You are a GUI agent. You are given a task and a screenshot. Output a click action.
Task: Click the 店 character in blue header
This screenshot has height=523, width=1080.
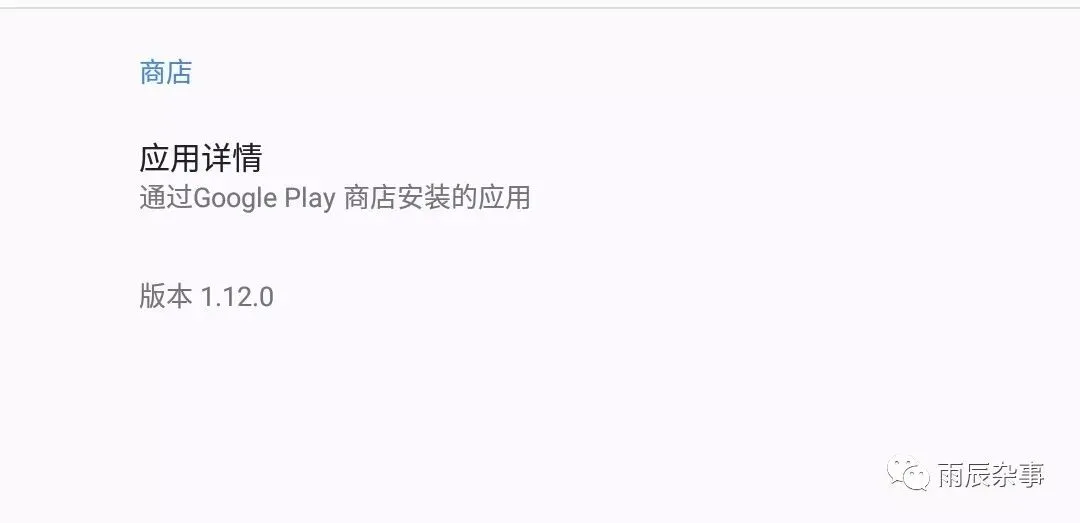(179, 72)
